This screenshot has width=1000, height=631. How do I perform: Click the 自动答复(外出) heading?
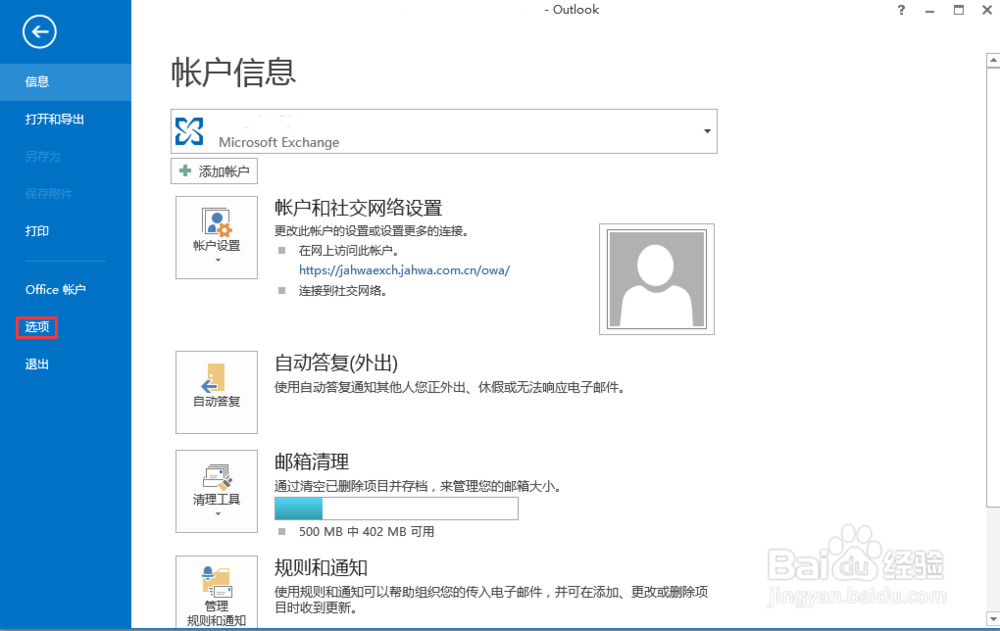[336, 363]
